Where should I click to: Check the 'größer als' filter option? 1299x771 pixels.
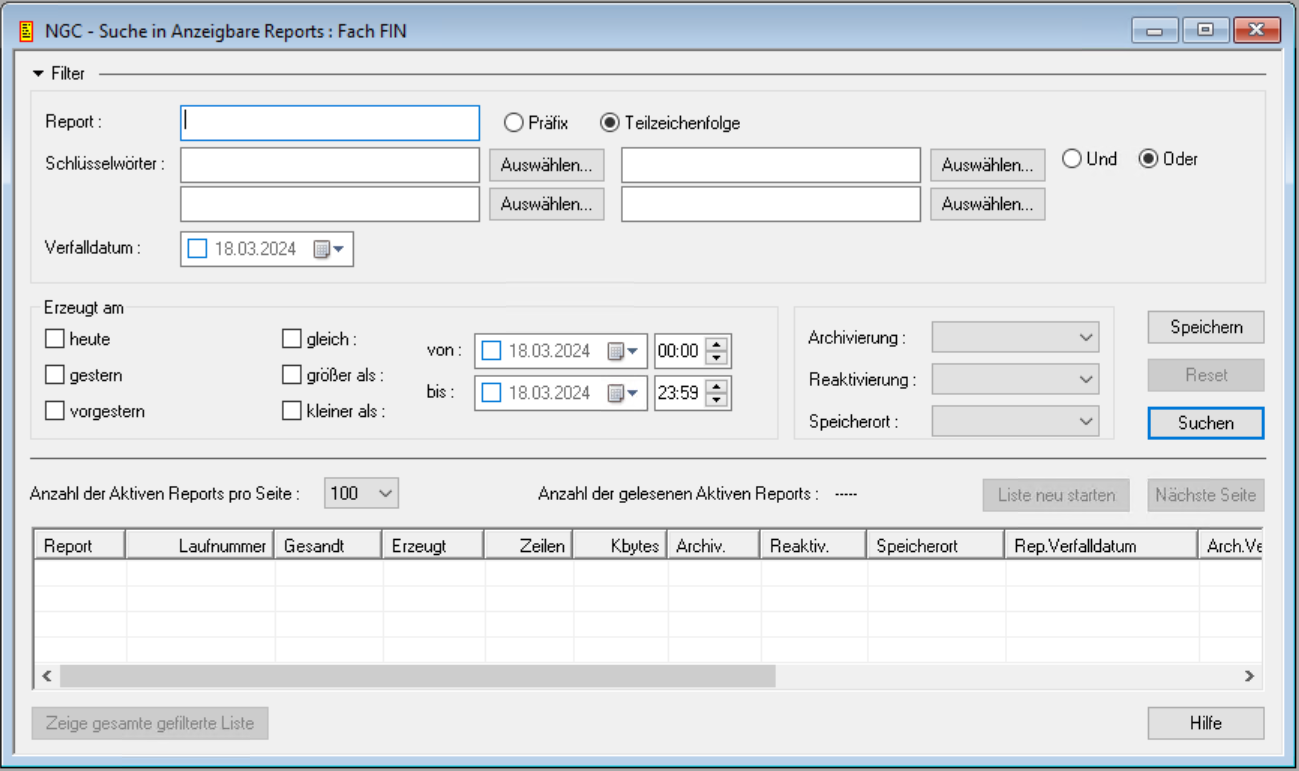291,374
